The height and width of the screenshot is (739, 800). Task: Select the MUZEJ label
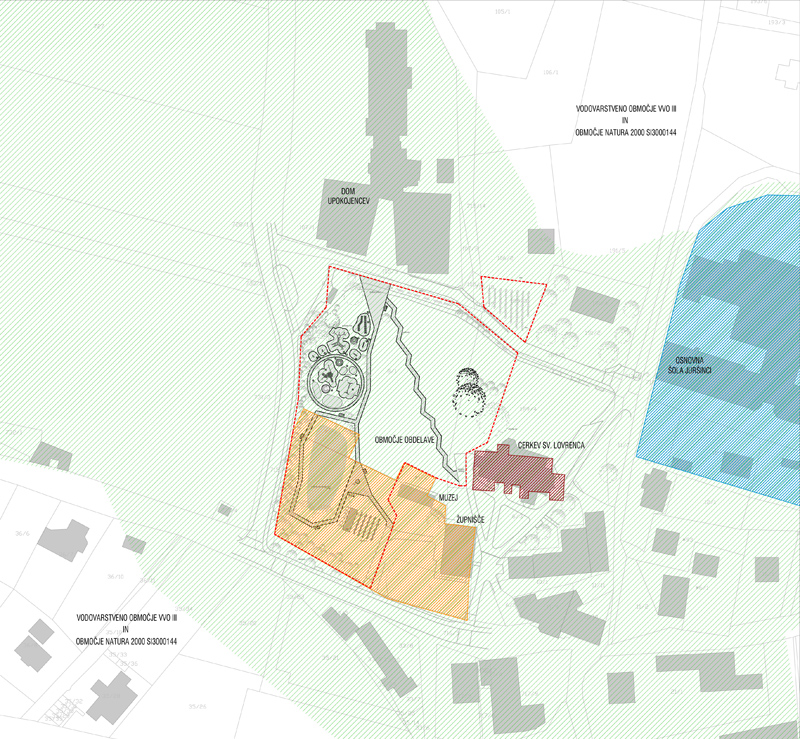(x=446, y=495)
